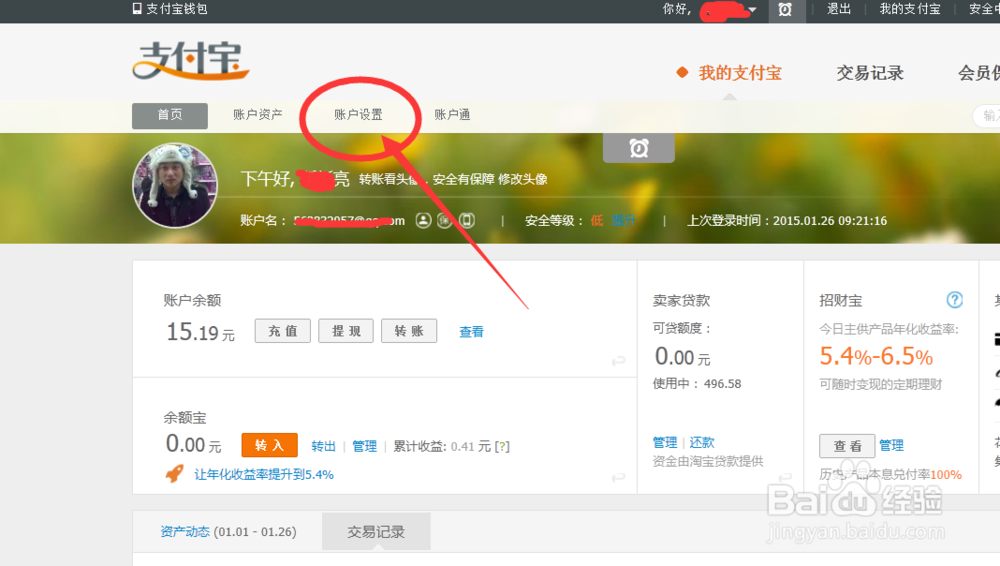Screen dimensions: 1000x566
Task: Click the 提现 button
Action: (x=346, y=331)
